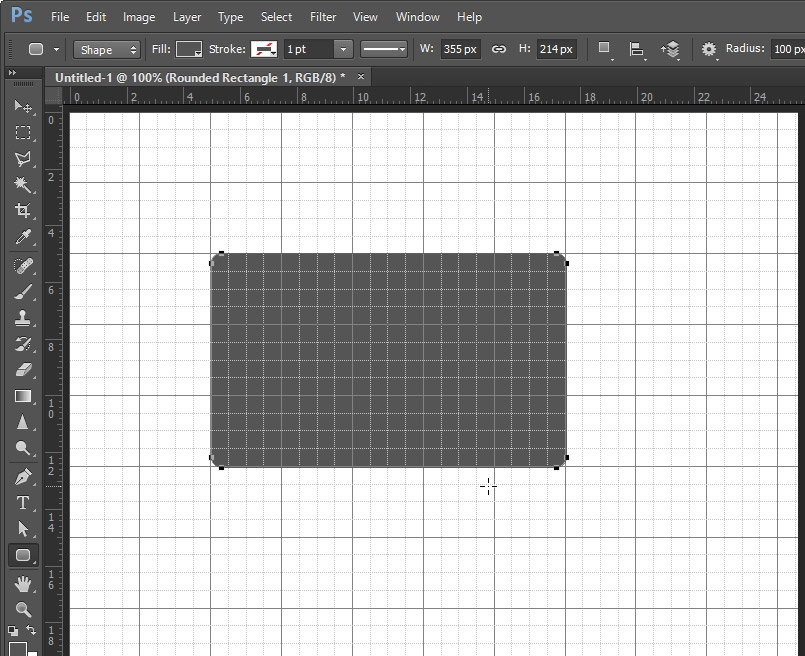Close the Untitled-1 document tab
805x656 pixels.
pos(361,76)
